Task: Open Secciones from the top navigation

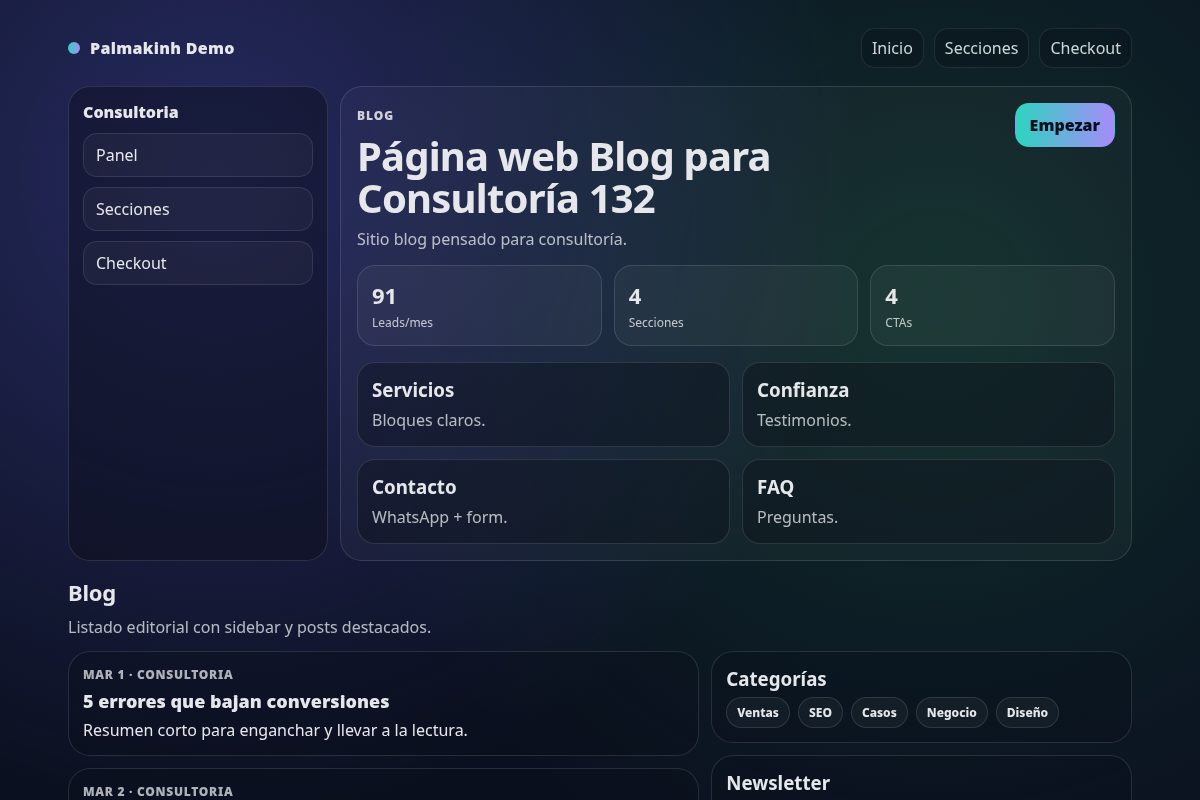Action: (981, 47)
